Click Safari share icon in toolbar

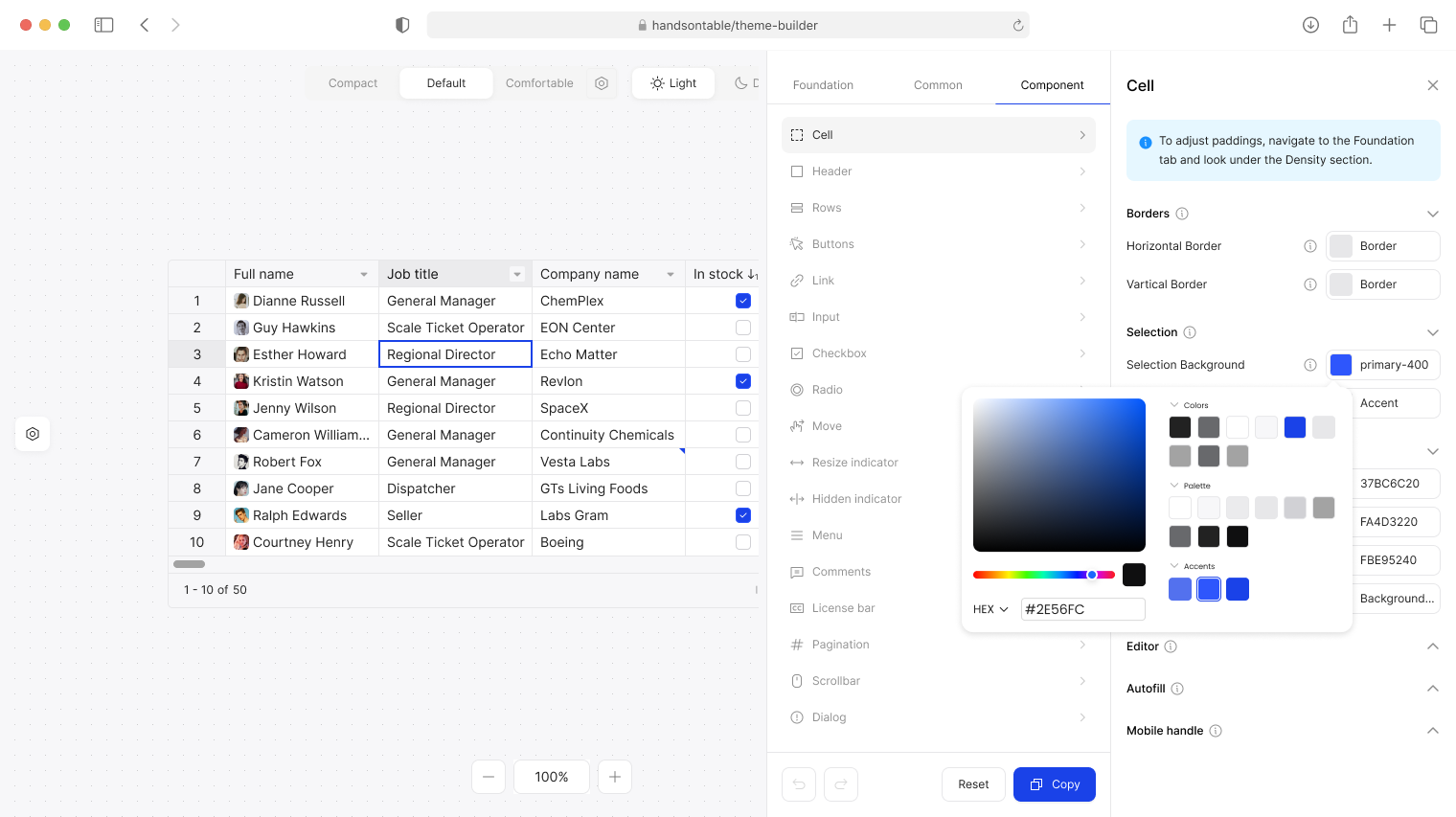1350,25
